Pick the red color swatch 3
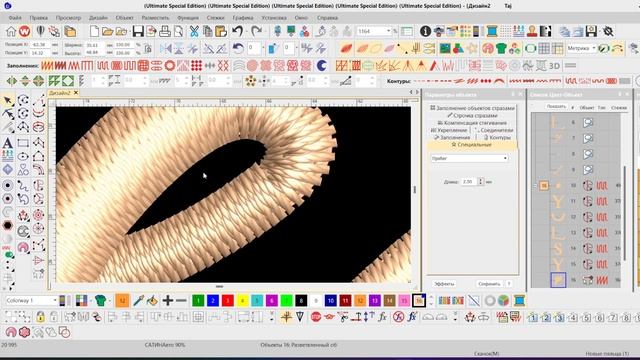640x360 pixels. (x=228, y=301)
